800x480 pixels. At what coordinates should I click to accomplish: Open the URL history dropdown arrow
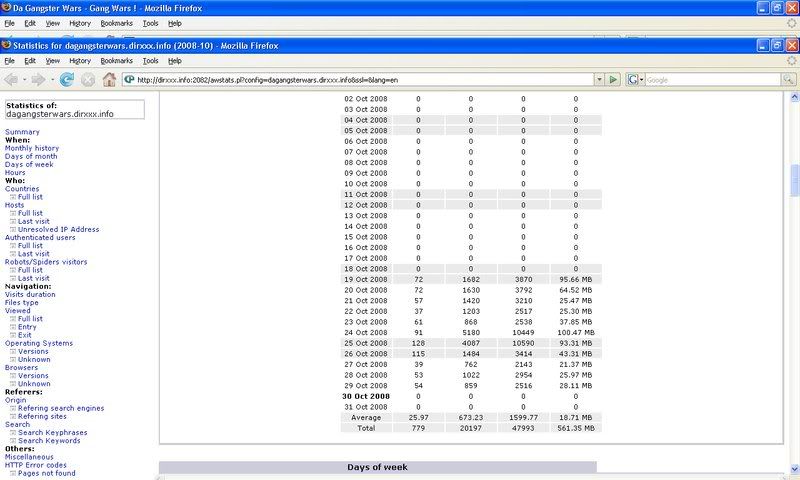click(599, 80)
